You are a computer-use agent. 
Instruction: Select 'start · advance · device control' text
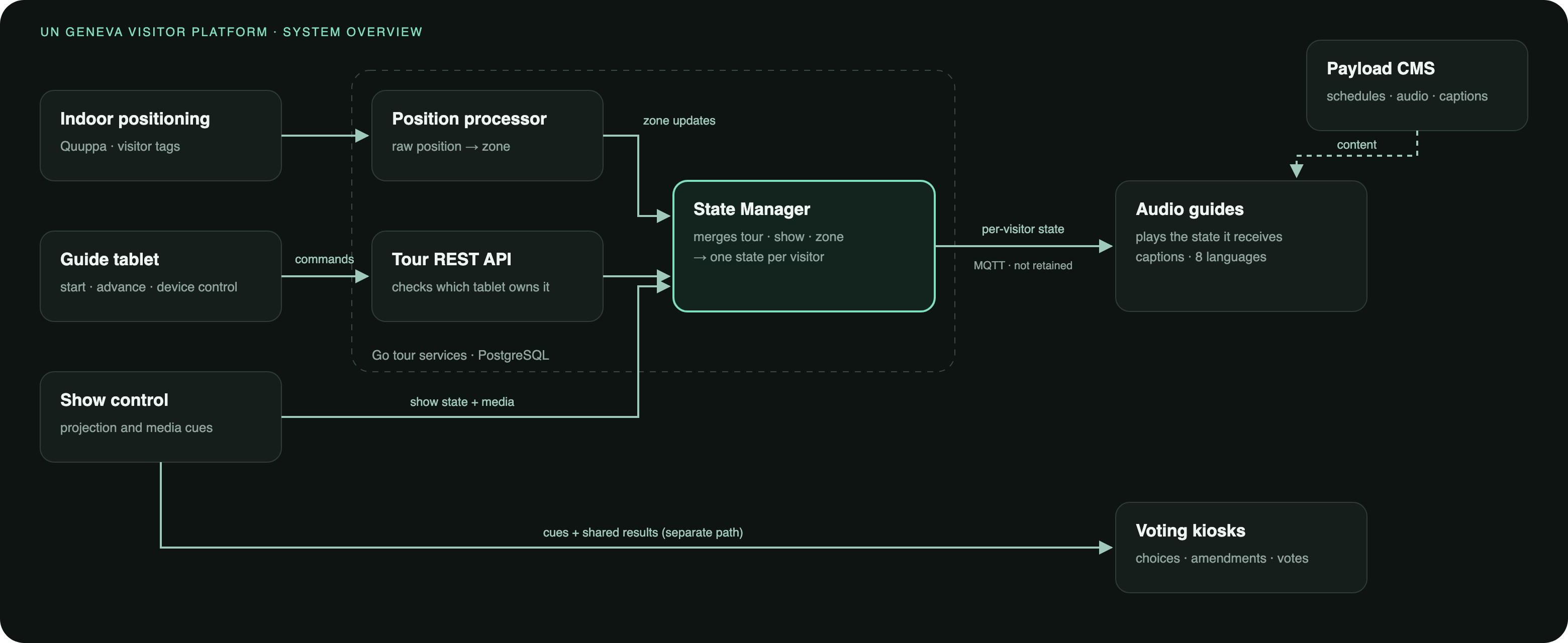click(149, 287)
